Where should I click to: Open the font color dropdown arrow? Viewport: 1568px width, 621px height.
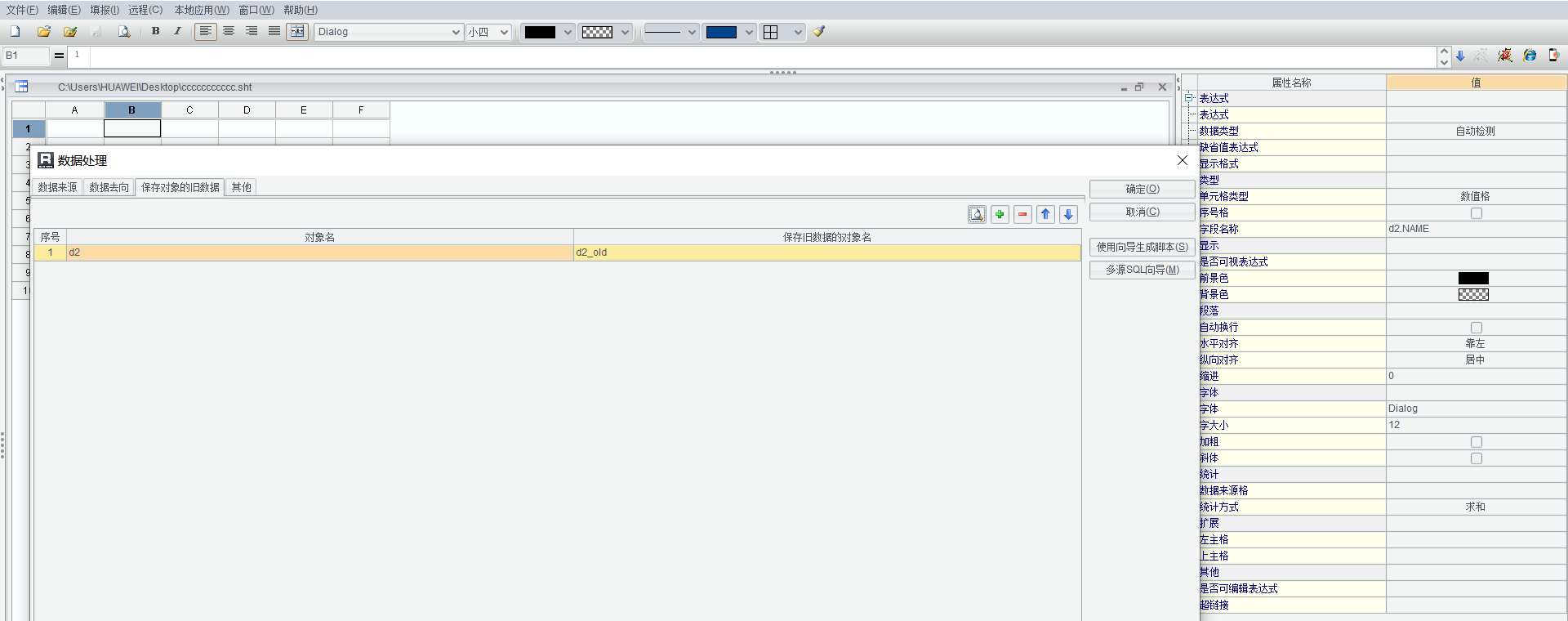(x=568, y=32)
